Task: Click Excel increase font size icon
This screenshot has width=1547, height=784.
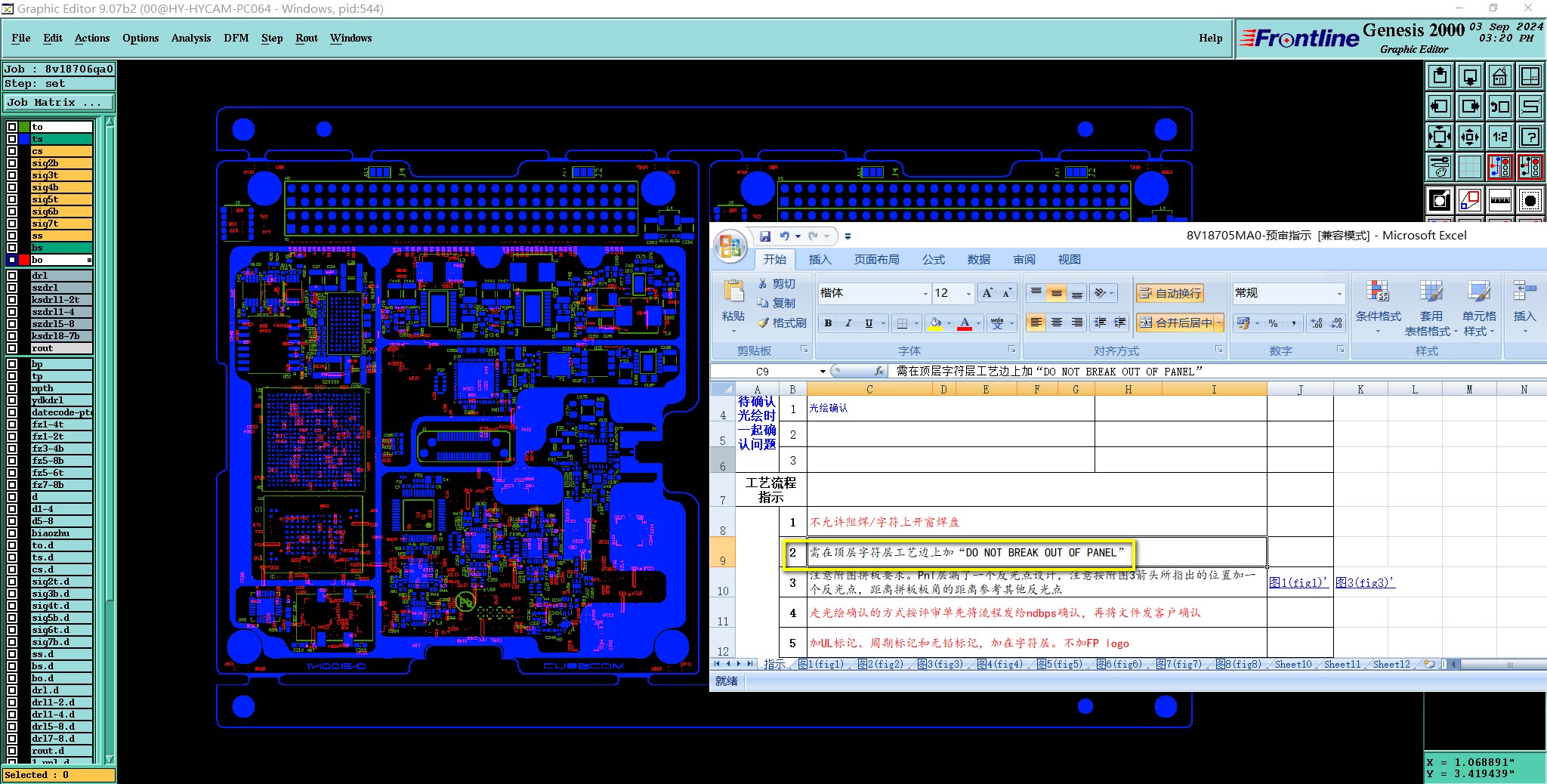Action: (987, 293)
